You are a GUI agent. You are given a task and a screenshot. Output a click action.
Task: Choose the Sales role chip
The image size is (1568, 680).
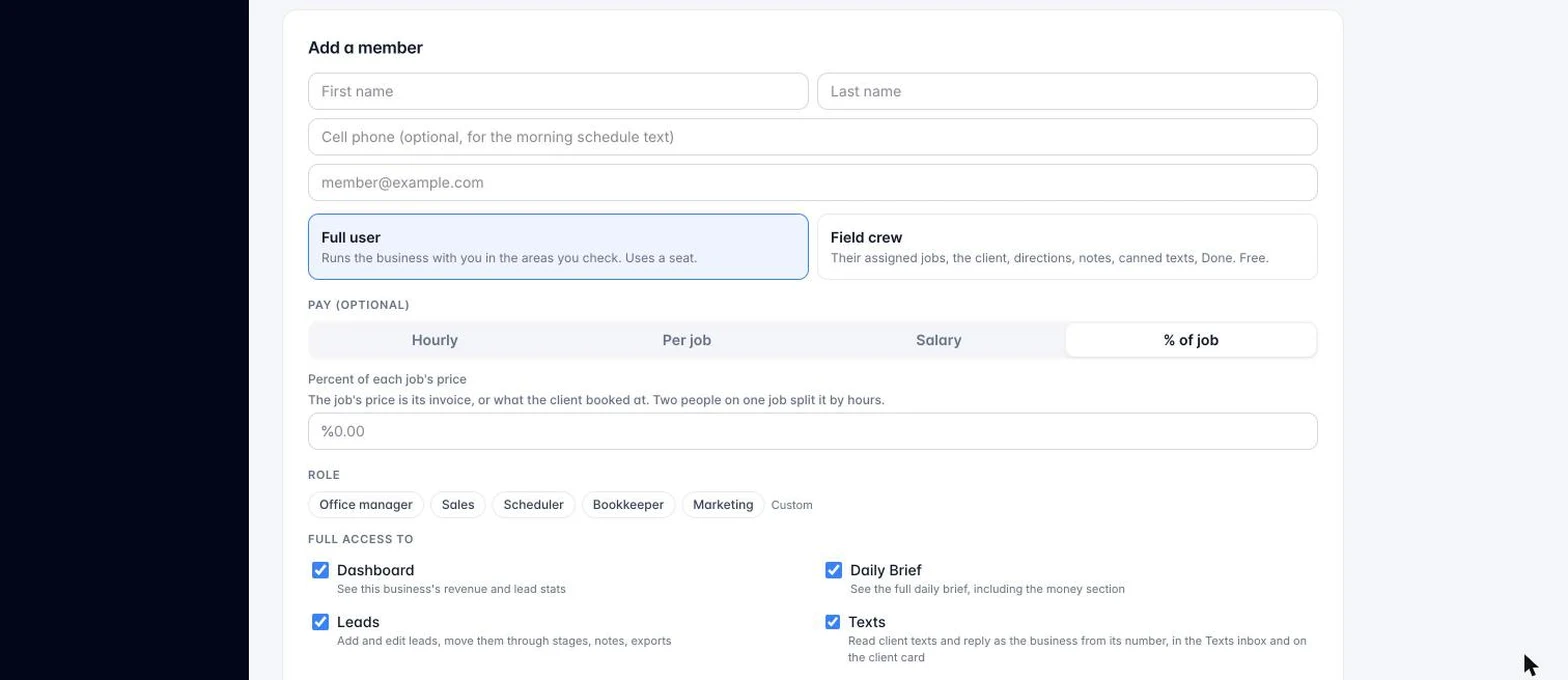pos(458,505)
